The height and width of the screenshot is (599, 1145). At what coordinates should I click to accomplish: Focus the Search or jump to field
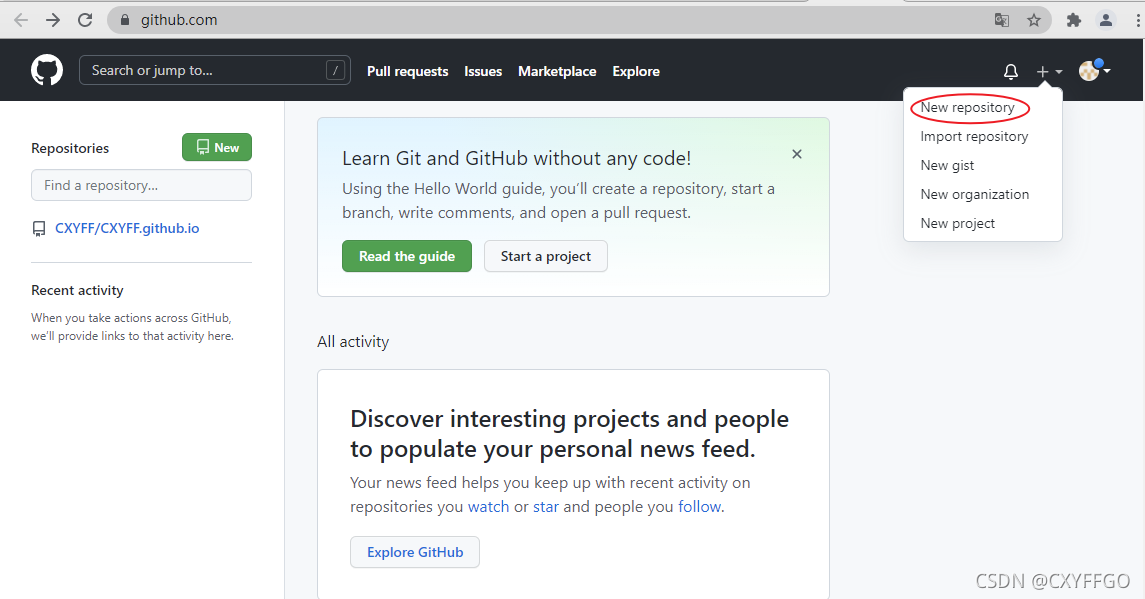215,70
